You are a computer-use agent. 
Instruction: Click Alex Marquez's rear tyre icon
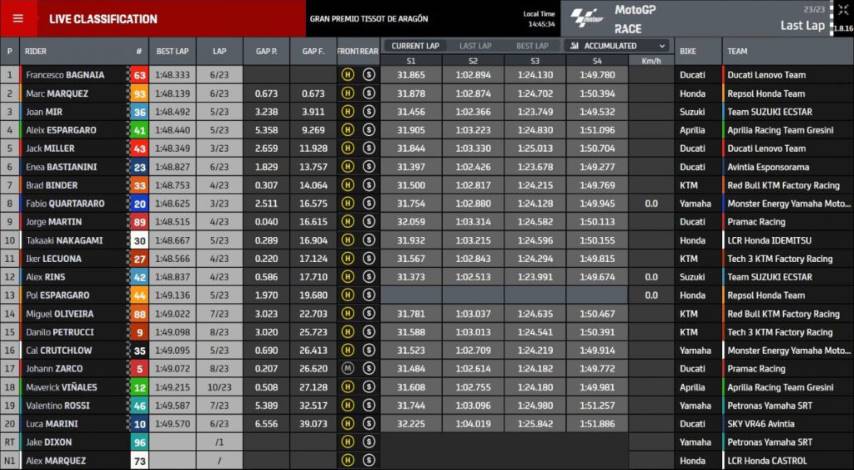click(x=369, y=461)
